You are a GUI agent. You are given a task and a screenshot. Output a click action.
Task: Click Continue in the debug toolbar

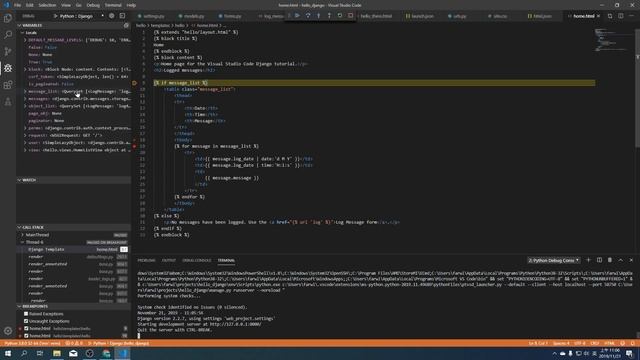pos(298,16)
